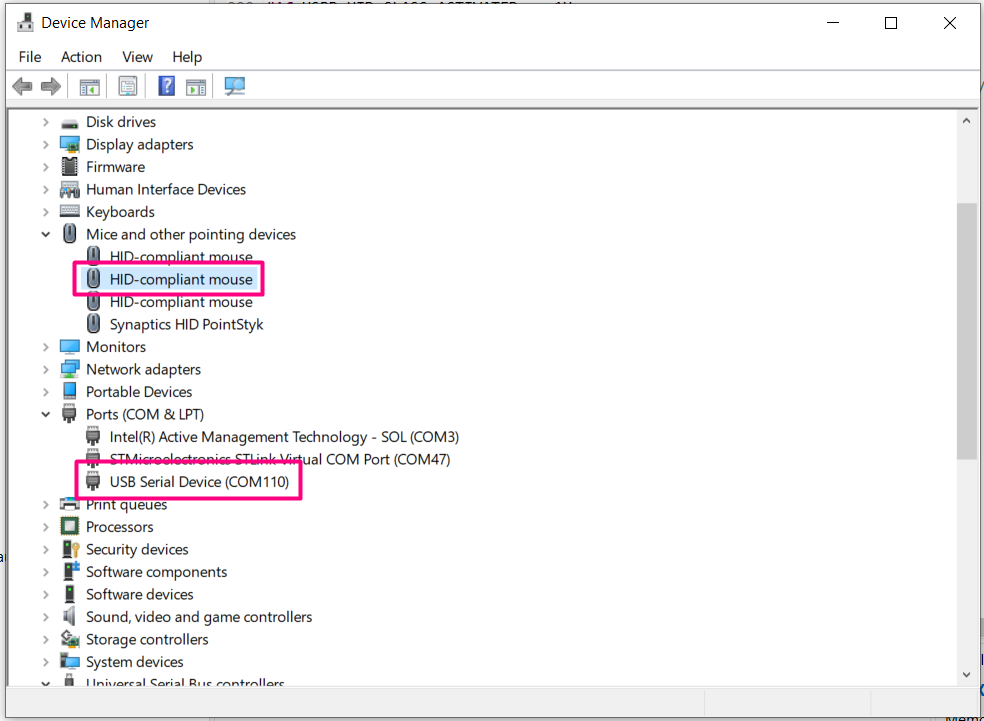Select the highlighted HID-compliant mouse
The height and width of the screenshot is (721, 984).
point(180,279)
